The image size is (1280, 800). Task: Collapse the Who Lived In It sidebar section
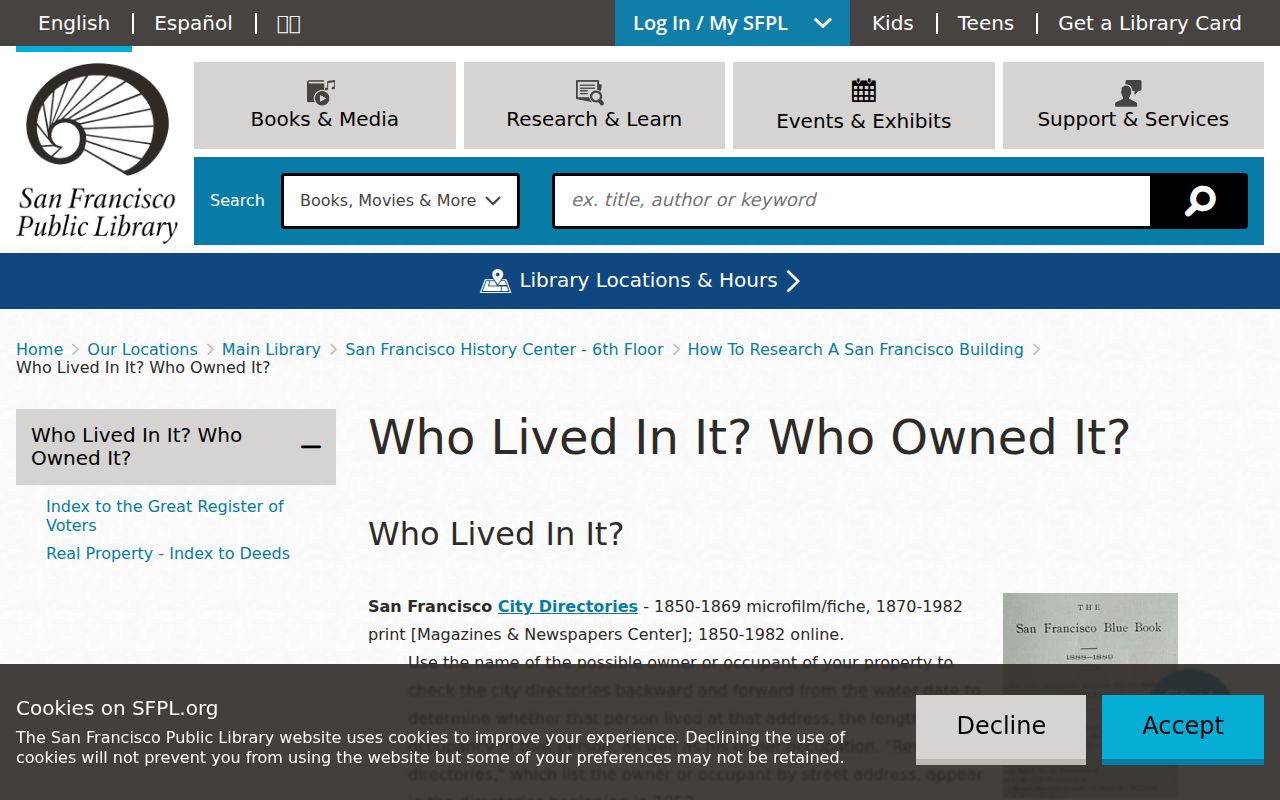tap(311, 447)
